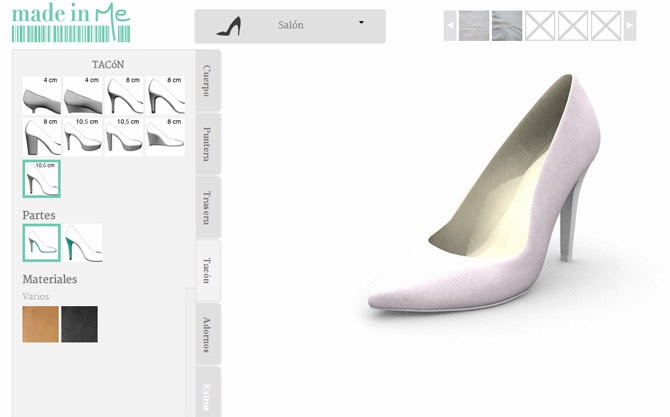Image resolution: width=670 pixels, height=417 pixels.
Task: Go to the Trasera tab
Action: (207, 207)
